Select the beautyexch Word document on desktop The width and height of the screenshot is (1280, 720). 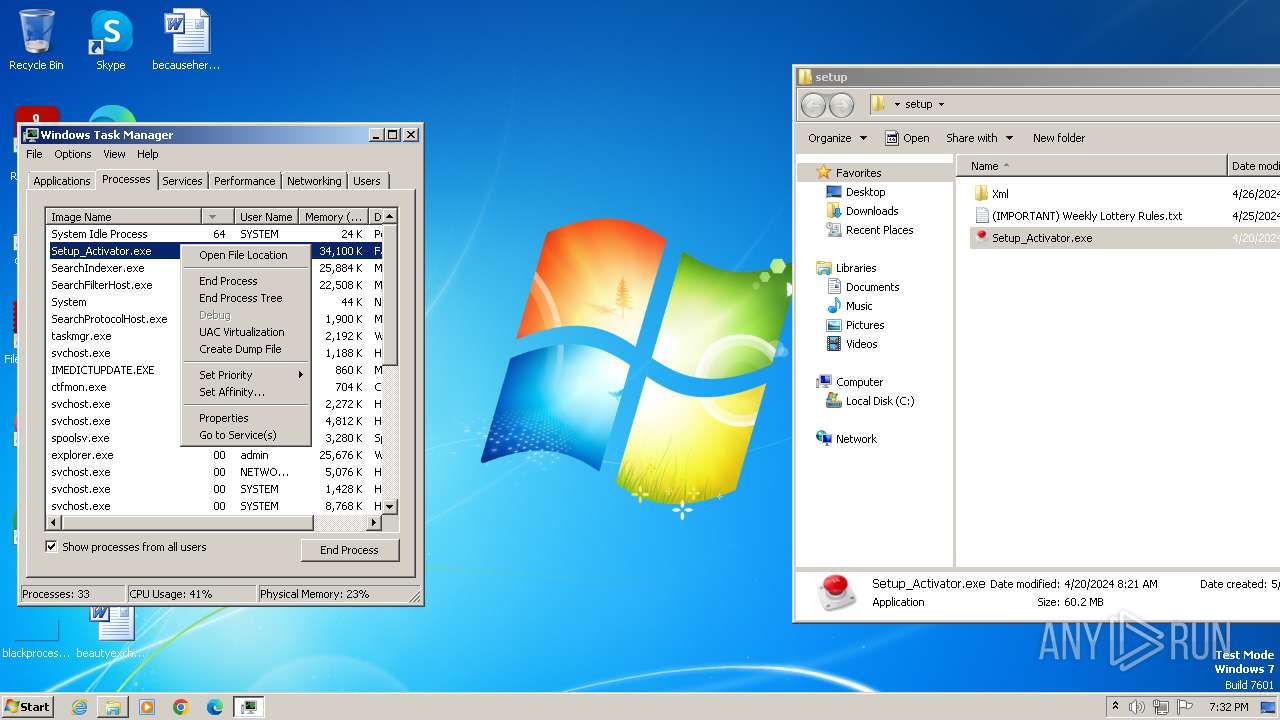pos(110,630)
